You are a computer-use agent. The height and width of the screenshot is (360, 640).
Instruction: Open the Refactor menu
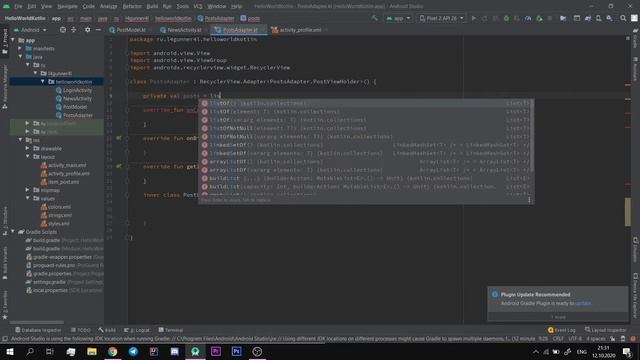(132, 6)
